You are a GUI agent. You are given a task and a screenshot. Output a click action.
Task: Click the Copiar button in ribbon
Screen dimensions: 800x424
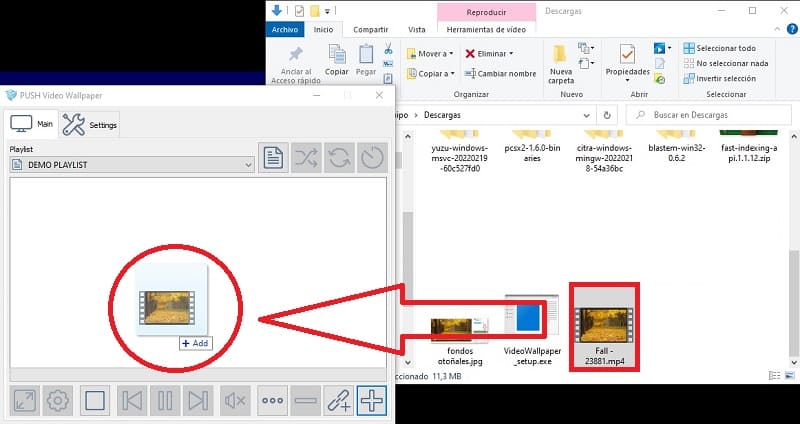click(337, 60)
